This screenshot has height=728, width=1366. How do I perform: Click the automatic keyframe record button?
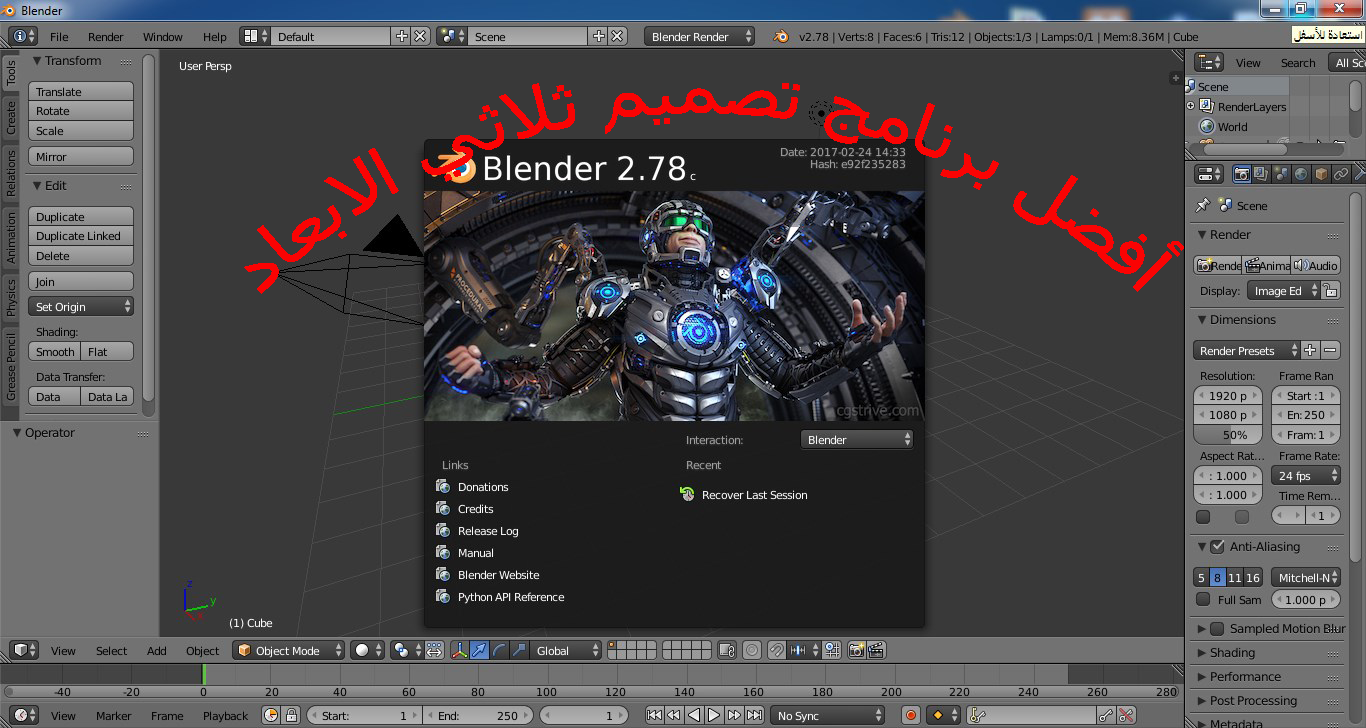(x=911, y=715)
